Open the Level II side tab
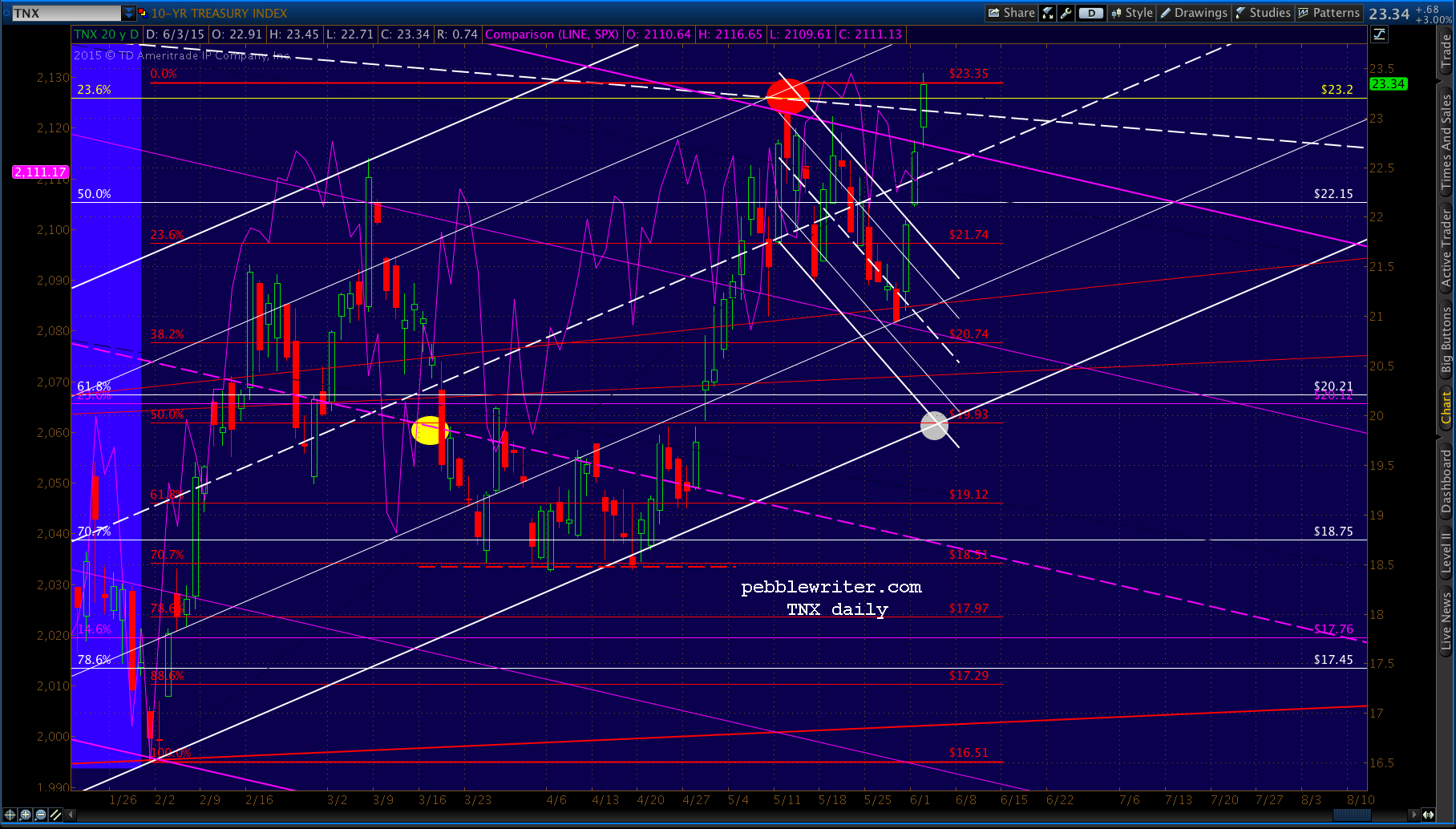 click(x=1446, y=553)
